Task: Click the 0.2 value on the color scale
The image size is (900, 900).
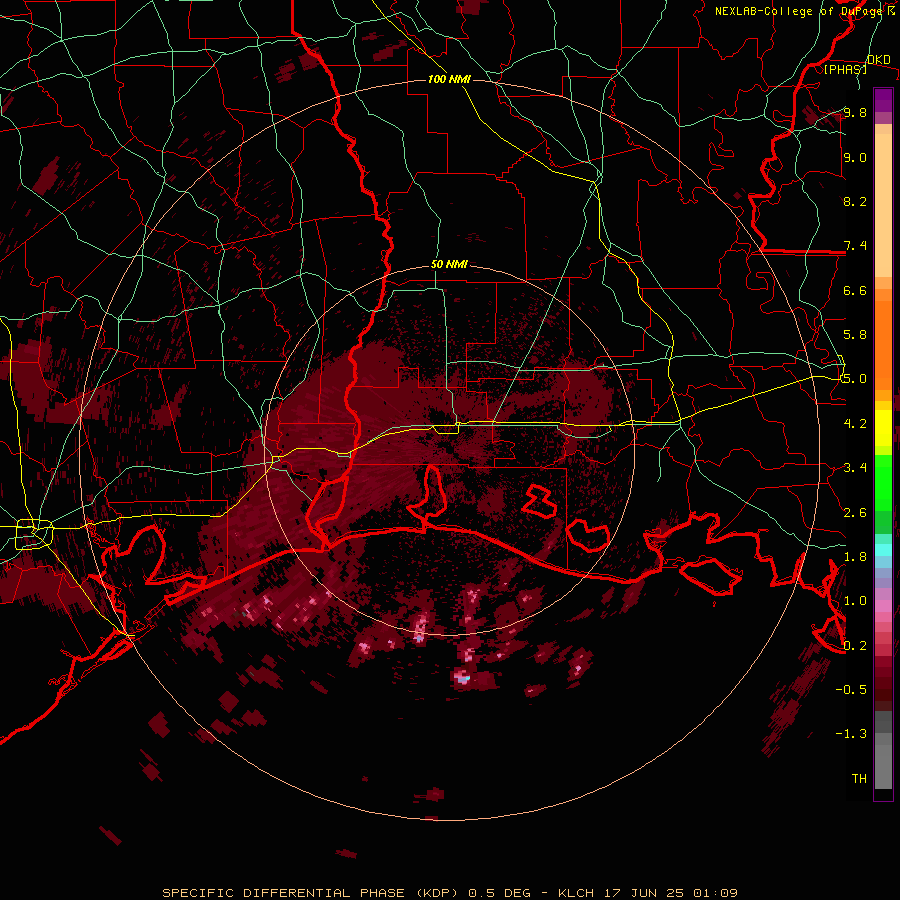Action: pyautogui.click(x=855, y=646)
